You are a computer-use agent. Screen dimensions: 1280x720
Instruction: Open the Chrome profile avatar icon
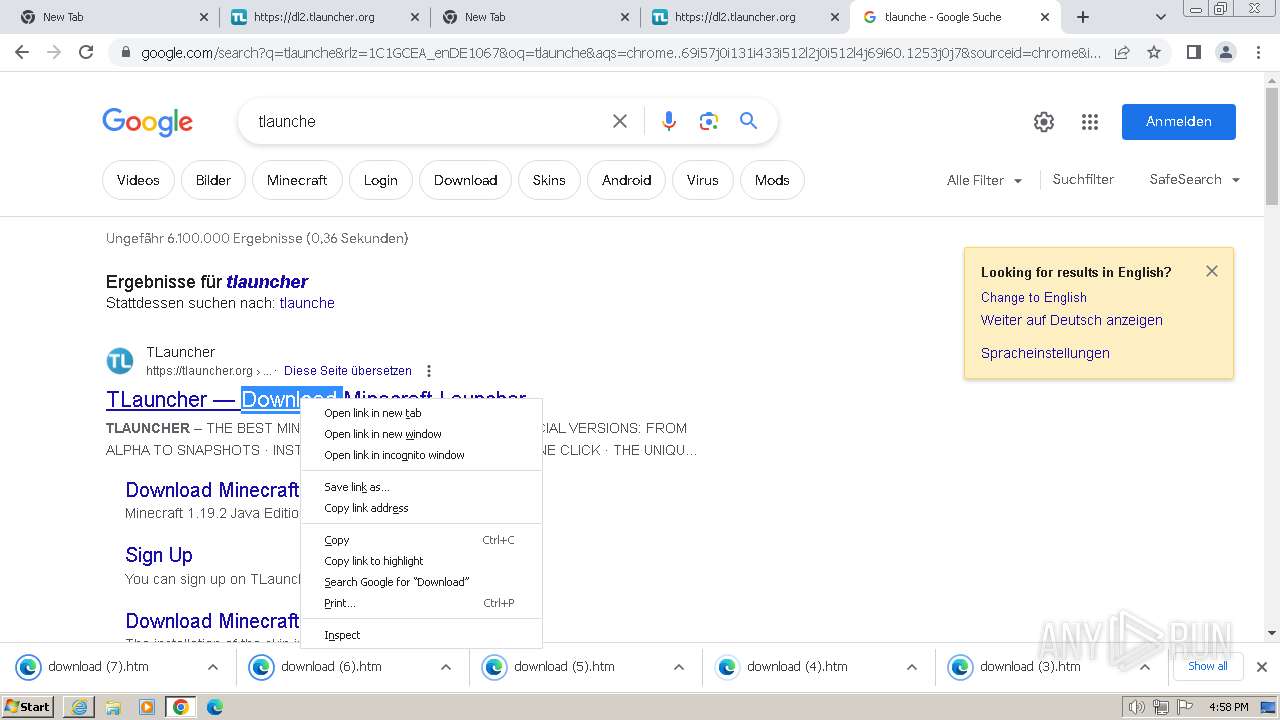click(x=1225, y=52)
